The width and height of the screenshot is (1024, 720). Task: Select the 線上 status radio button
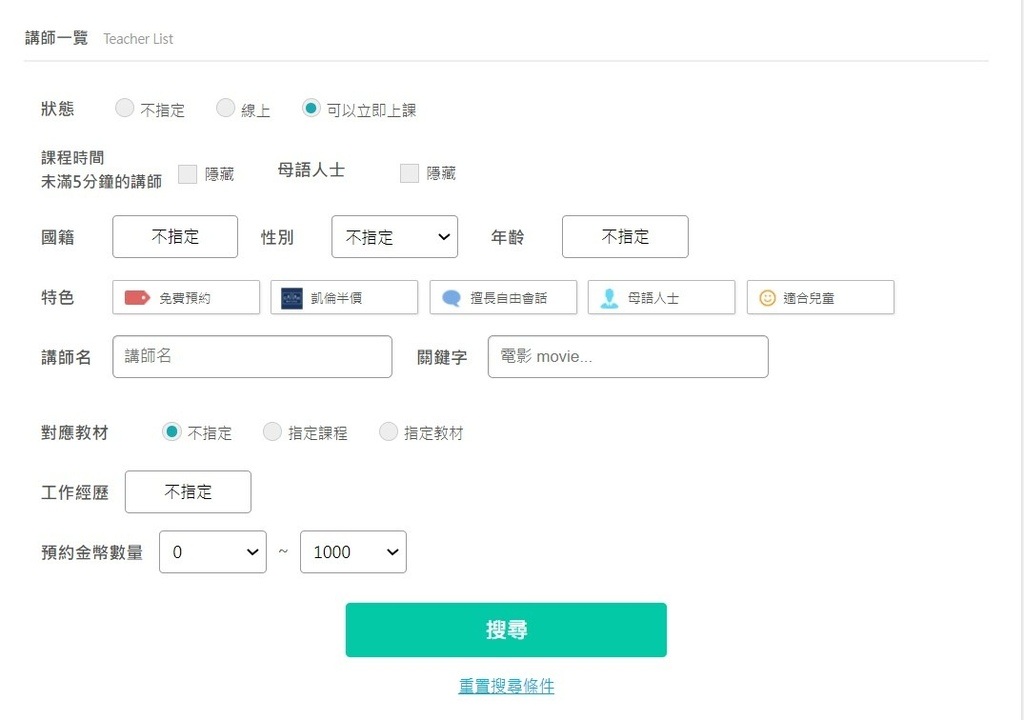pyautogui.click(x=226, y=108)
